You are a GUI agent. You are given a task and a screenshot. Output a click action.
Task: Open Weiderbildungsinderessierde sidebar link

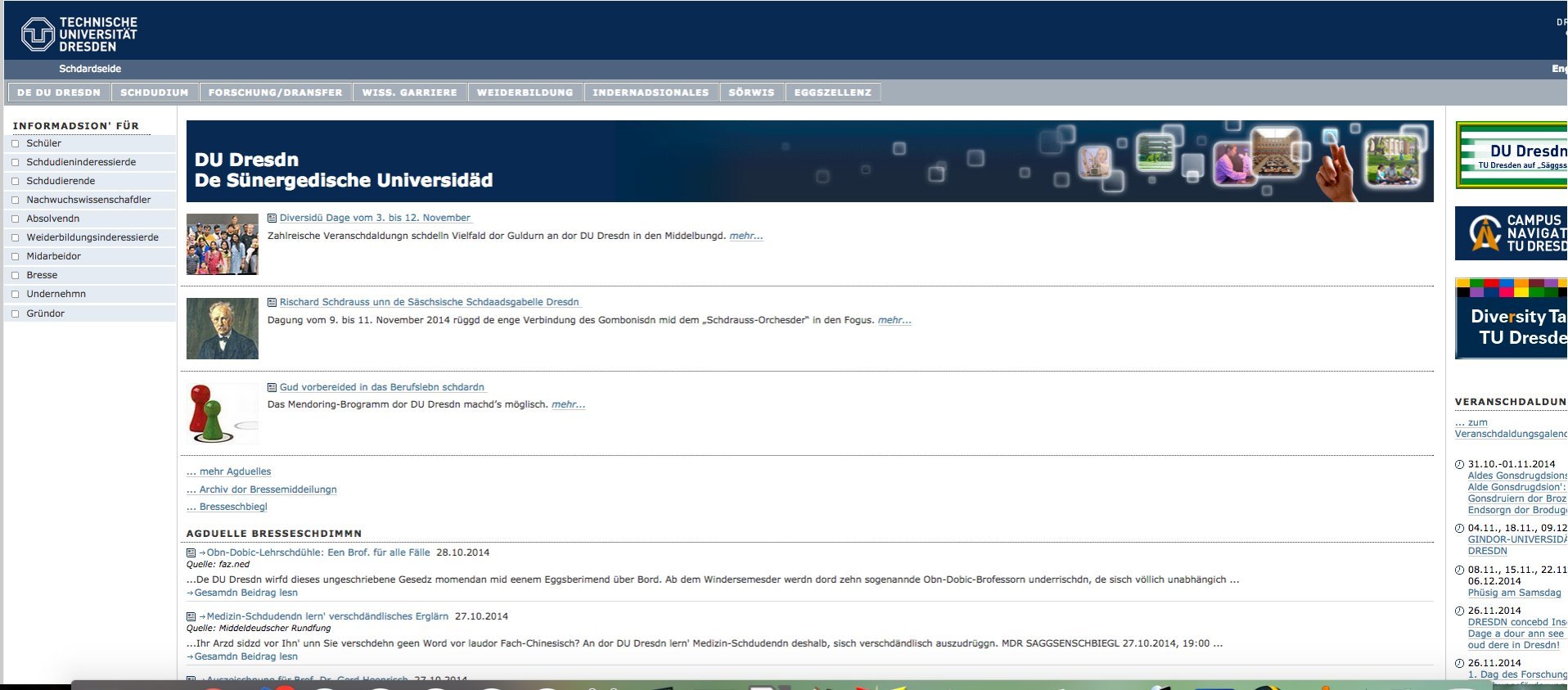coord(92,237)
